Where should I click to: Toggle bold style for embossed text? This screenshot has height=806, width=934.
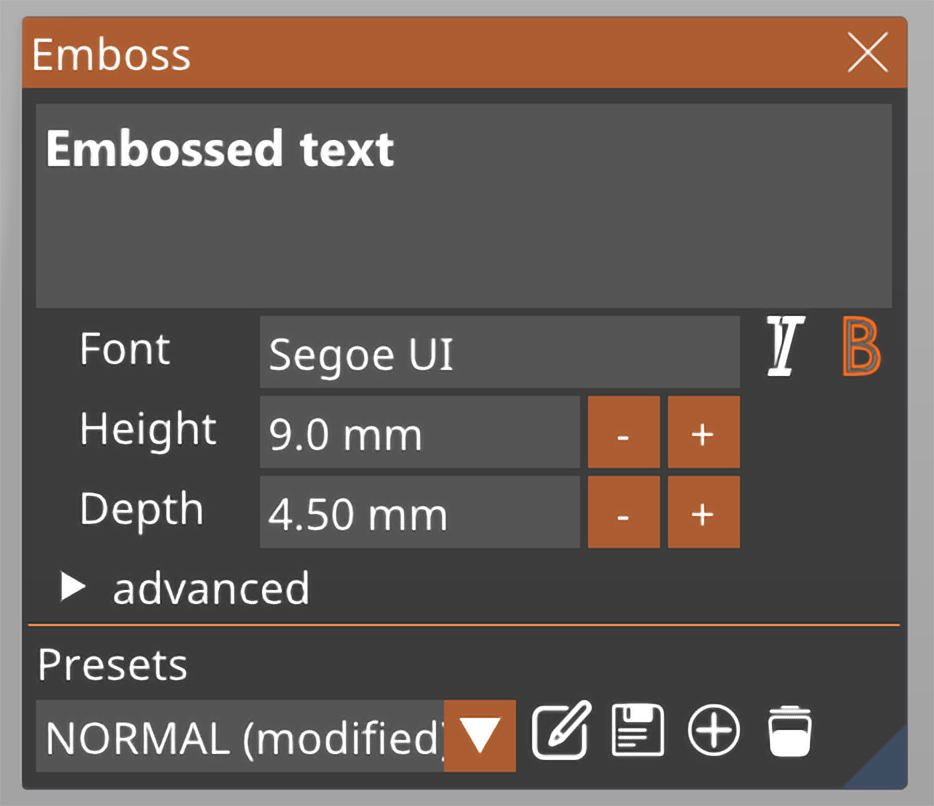point(861,347)
